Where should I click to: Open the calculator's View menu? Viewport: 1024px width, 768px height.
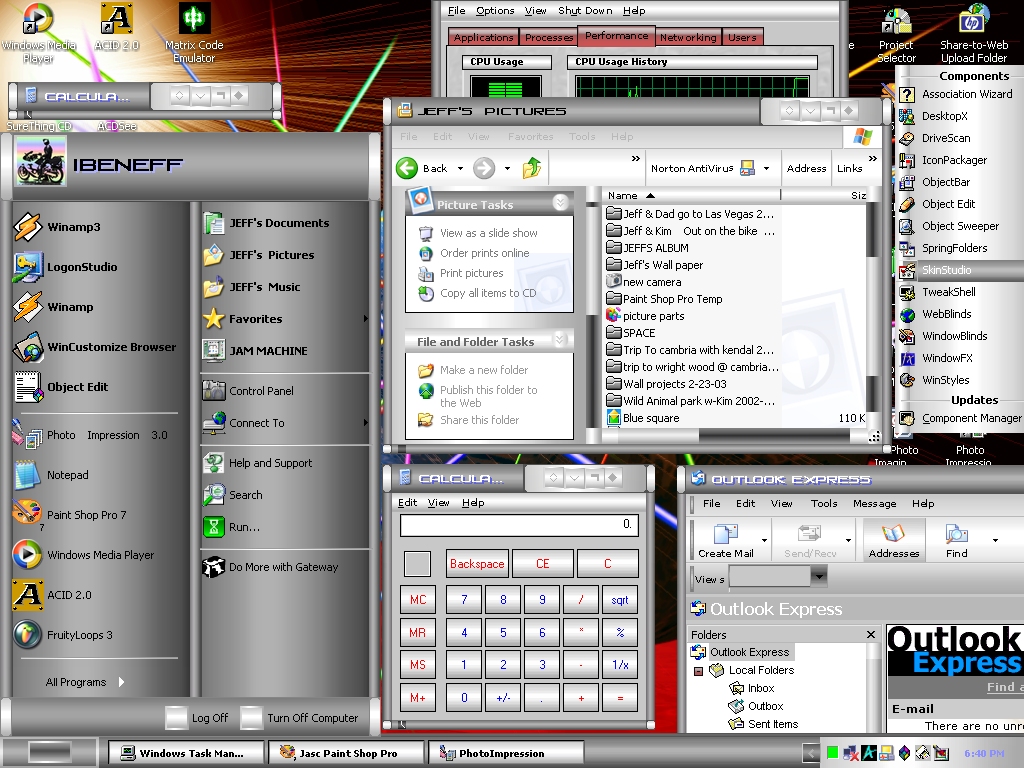(x=438, y=503)
